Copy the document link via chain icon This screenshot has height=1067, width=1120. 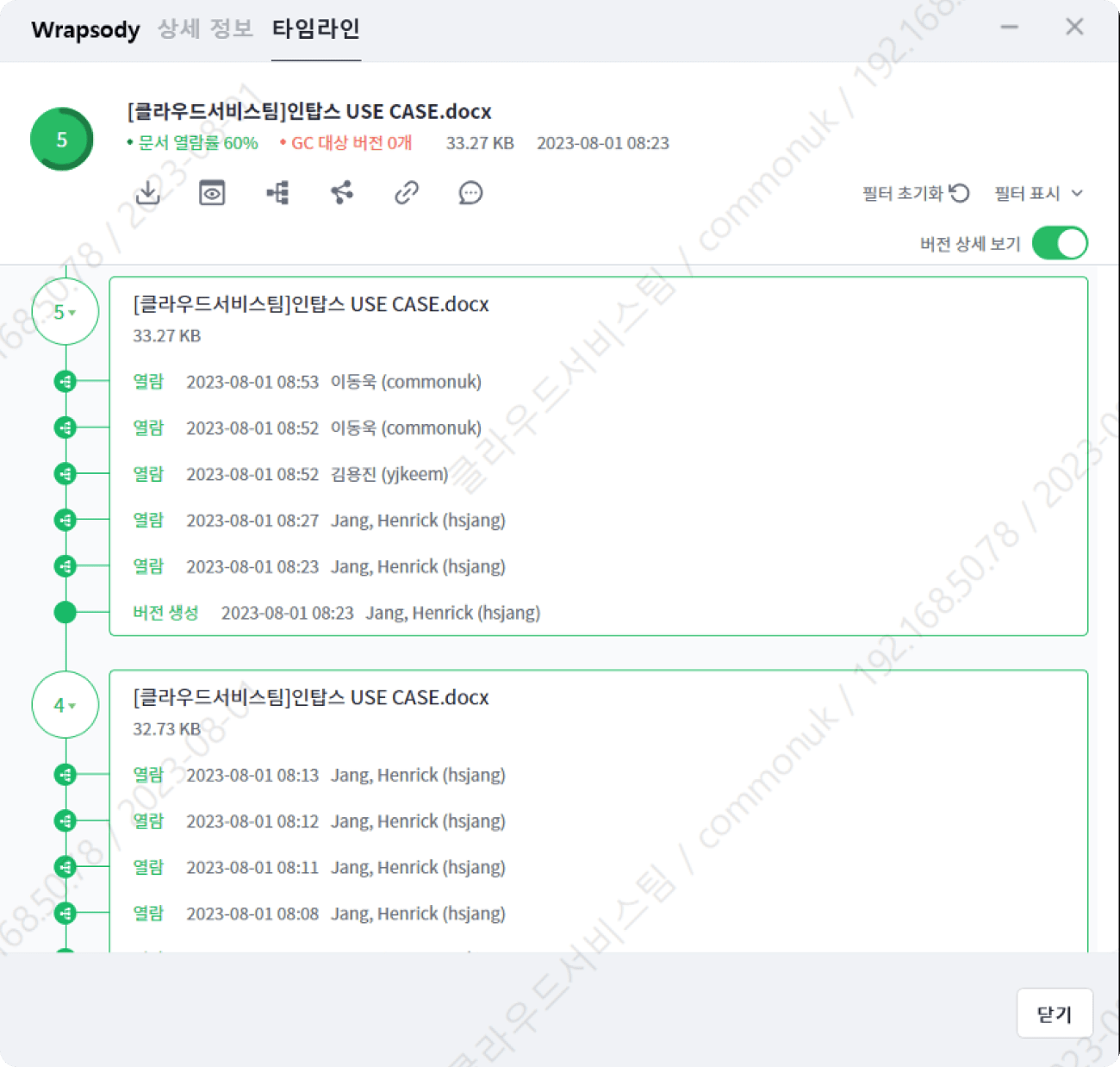(406, 192)
